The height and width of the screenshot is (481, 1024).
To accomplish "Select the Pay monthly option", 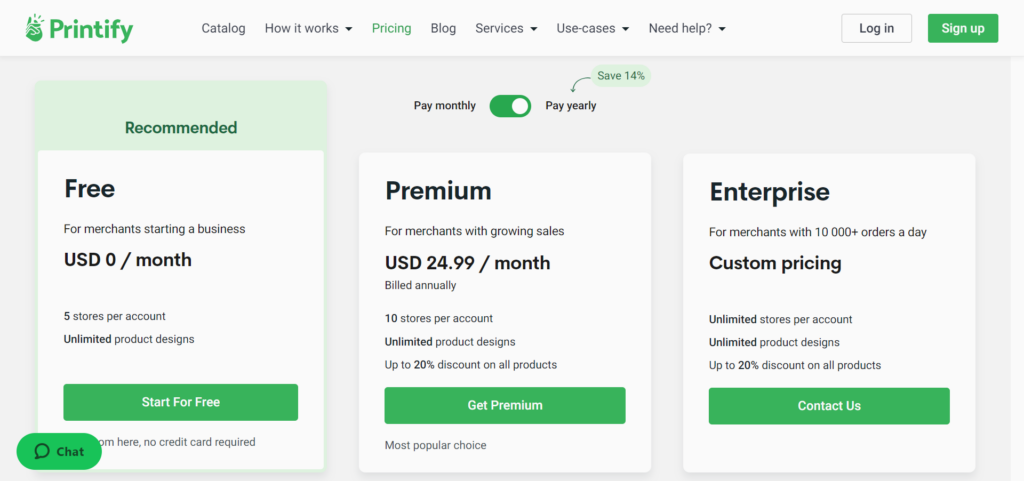I will click(445, 106).
